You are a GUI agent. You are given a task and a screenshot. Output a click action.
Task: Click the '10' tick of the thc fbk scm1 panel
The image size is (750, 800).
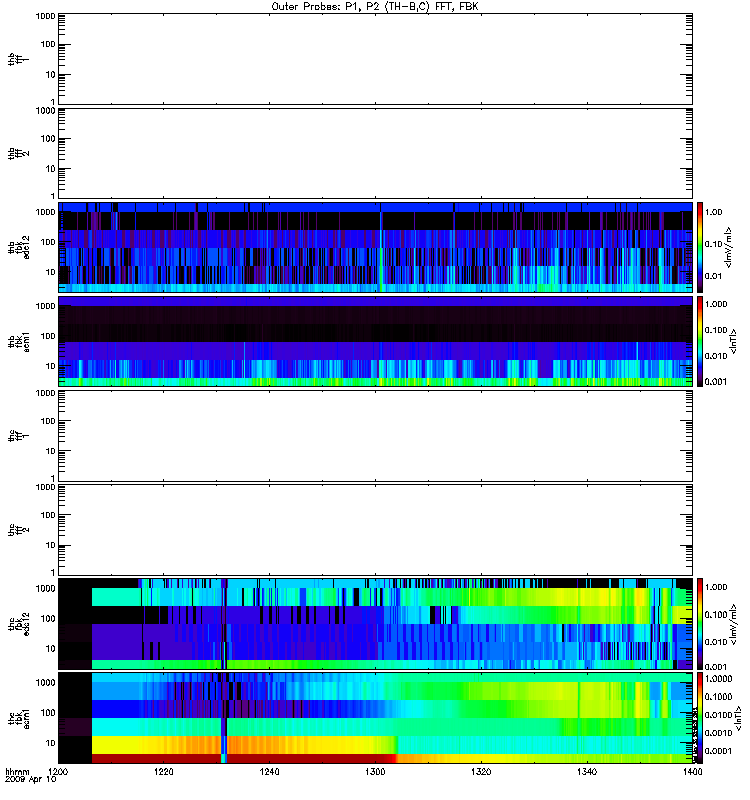click(50, 743)
